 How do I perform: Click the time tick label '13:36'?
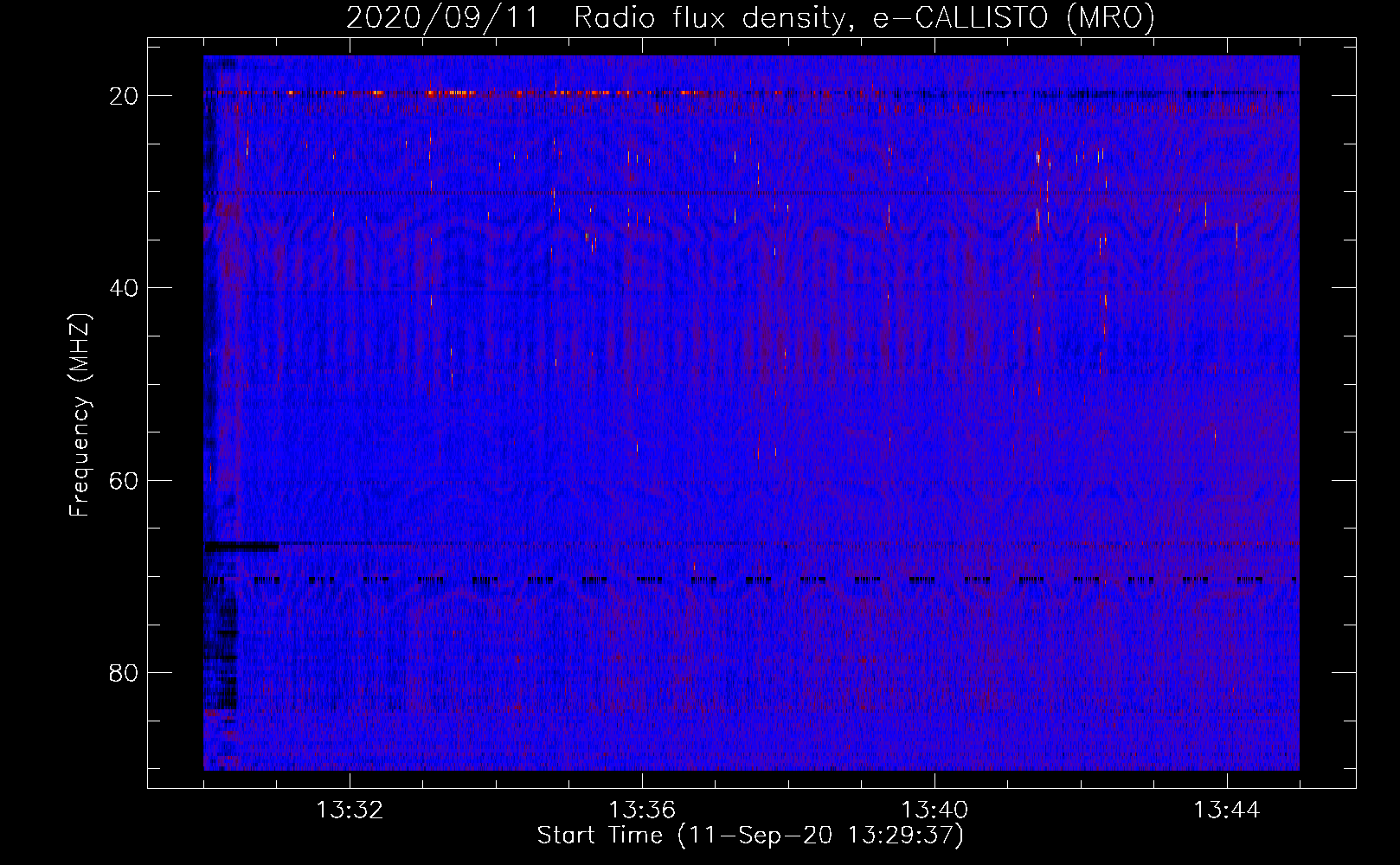point(642,811)
